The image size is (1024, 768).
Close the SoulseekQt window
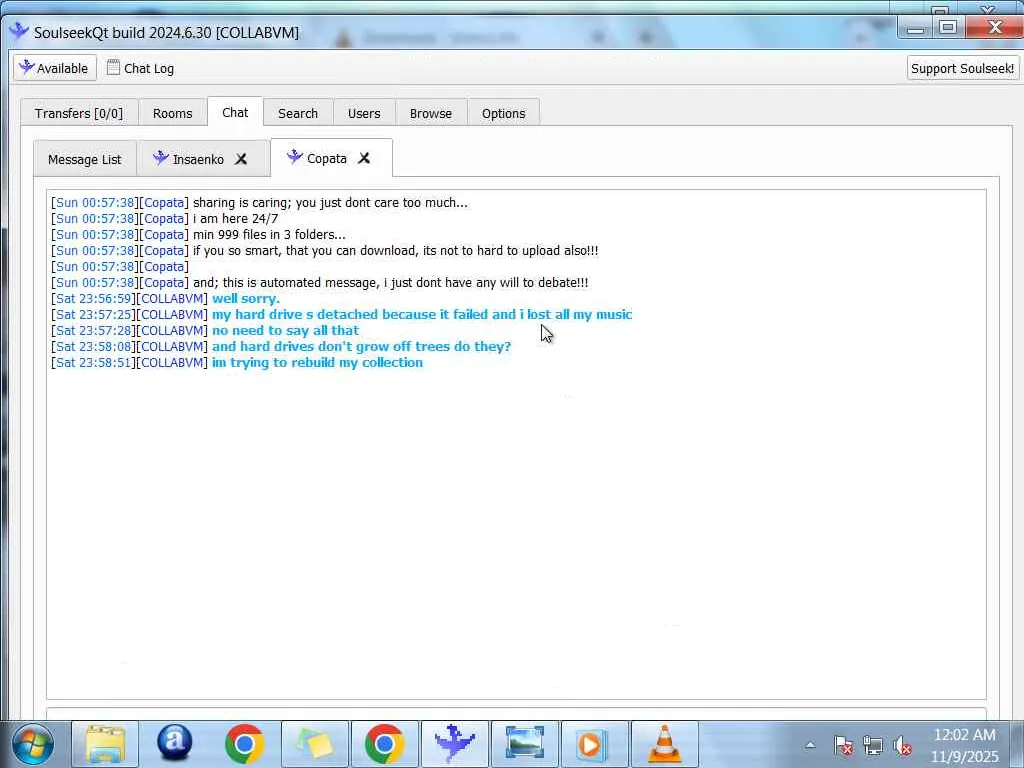[x=995, y=27]
